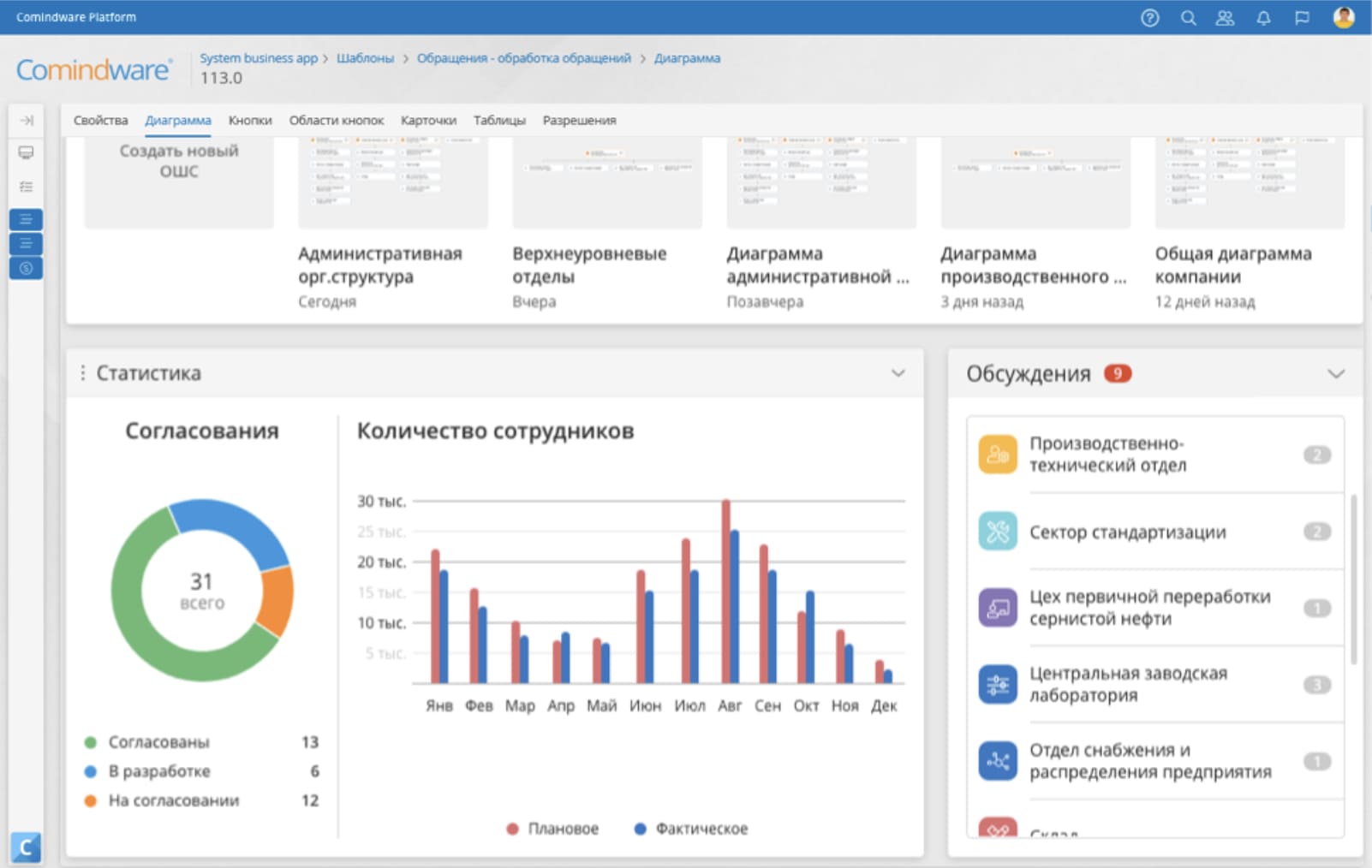The height and width of the screenshot is (868, 1372).
Task: Toggle the Фактическое series in the chart legend
Action: click(700, 828)
